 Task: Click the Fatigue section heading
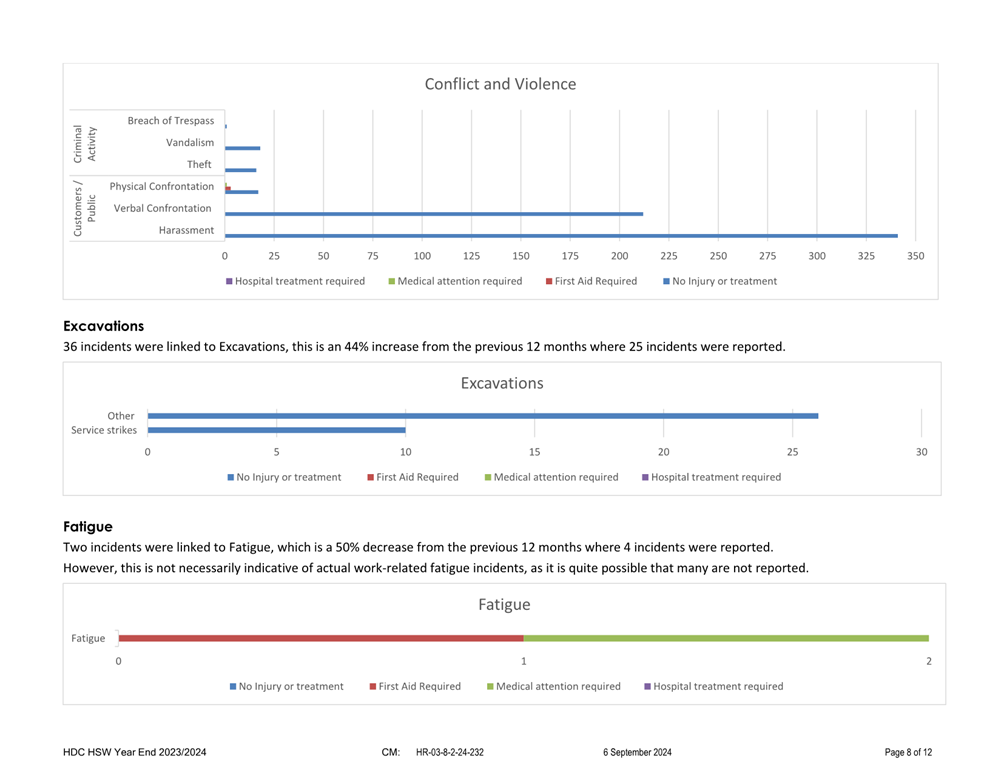click(x=88, y=526)
